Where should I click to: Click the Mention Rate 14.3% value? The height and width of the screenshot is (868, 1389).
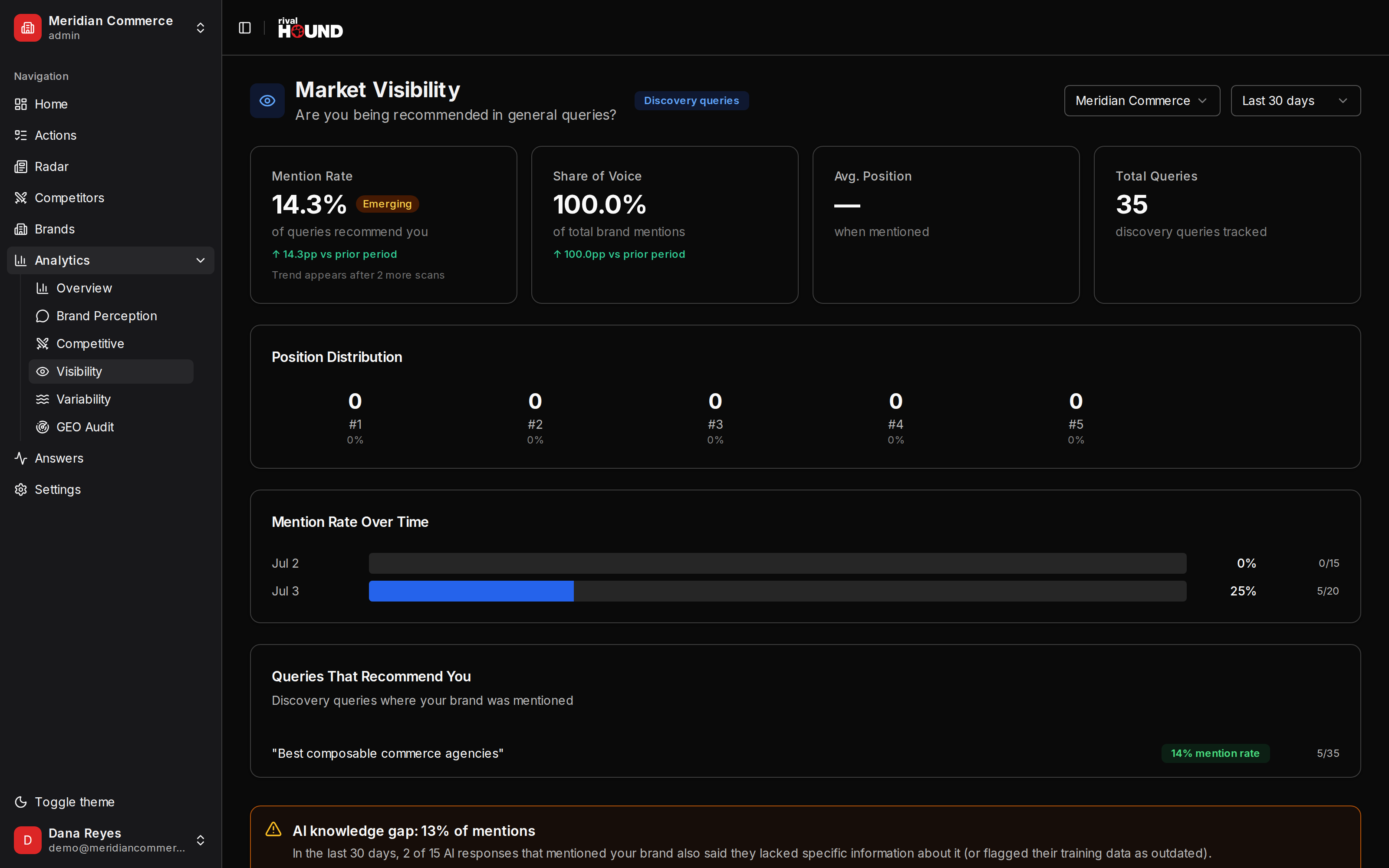[309, 204]
